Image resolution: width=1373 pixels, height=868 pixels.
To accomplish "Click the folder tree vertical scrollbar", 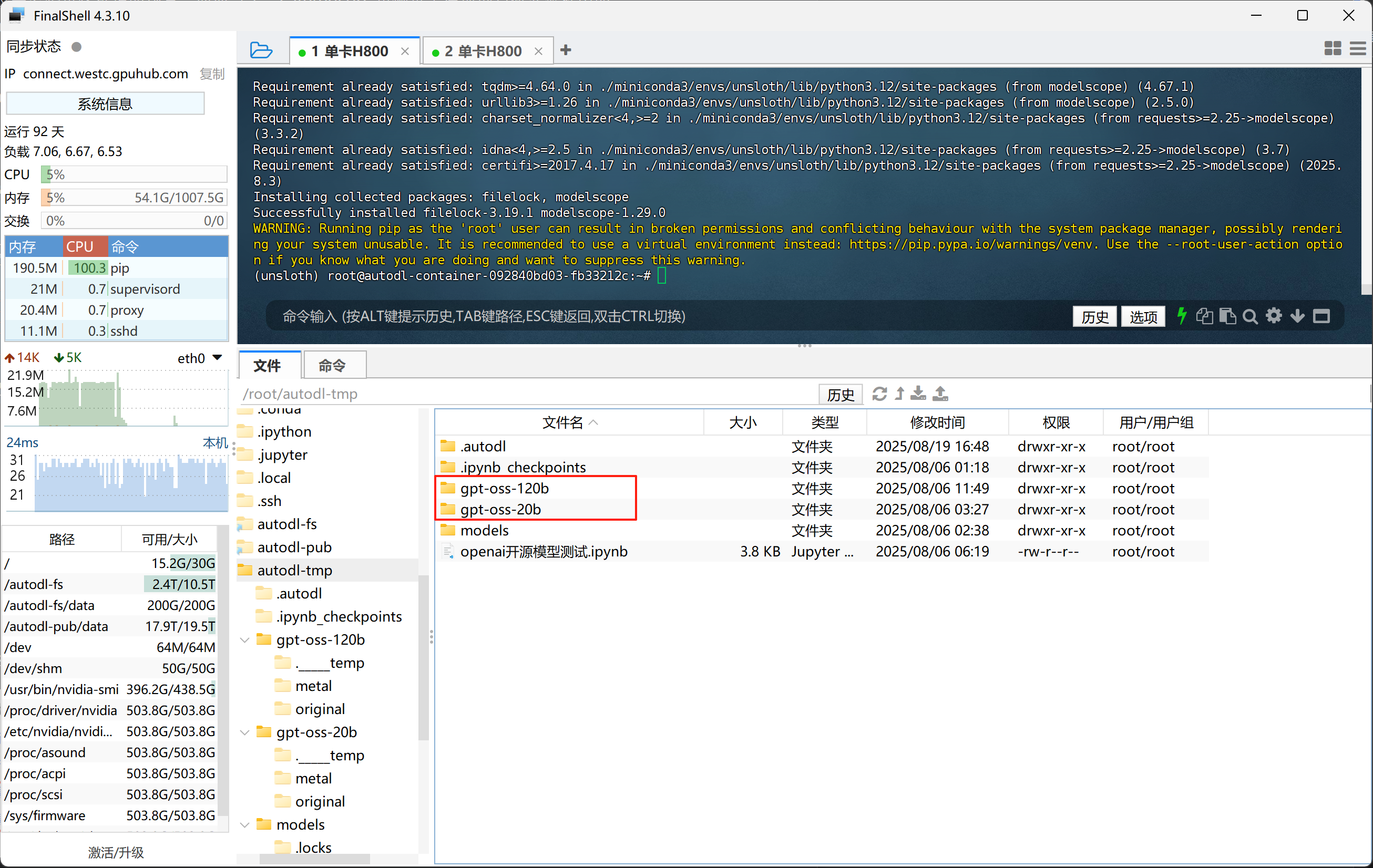I will (x=423, y=657).
